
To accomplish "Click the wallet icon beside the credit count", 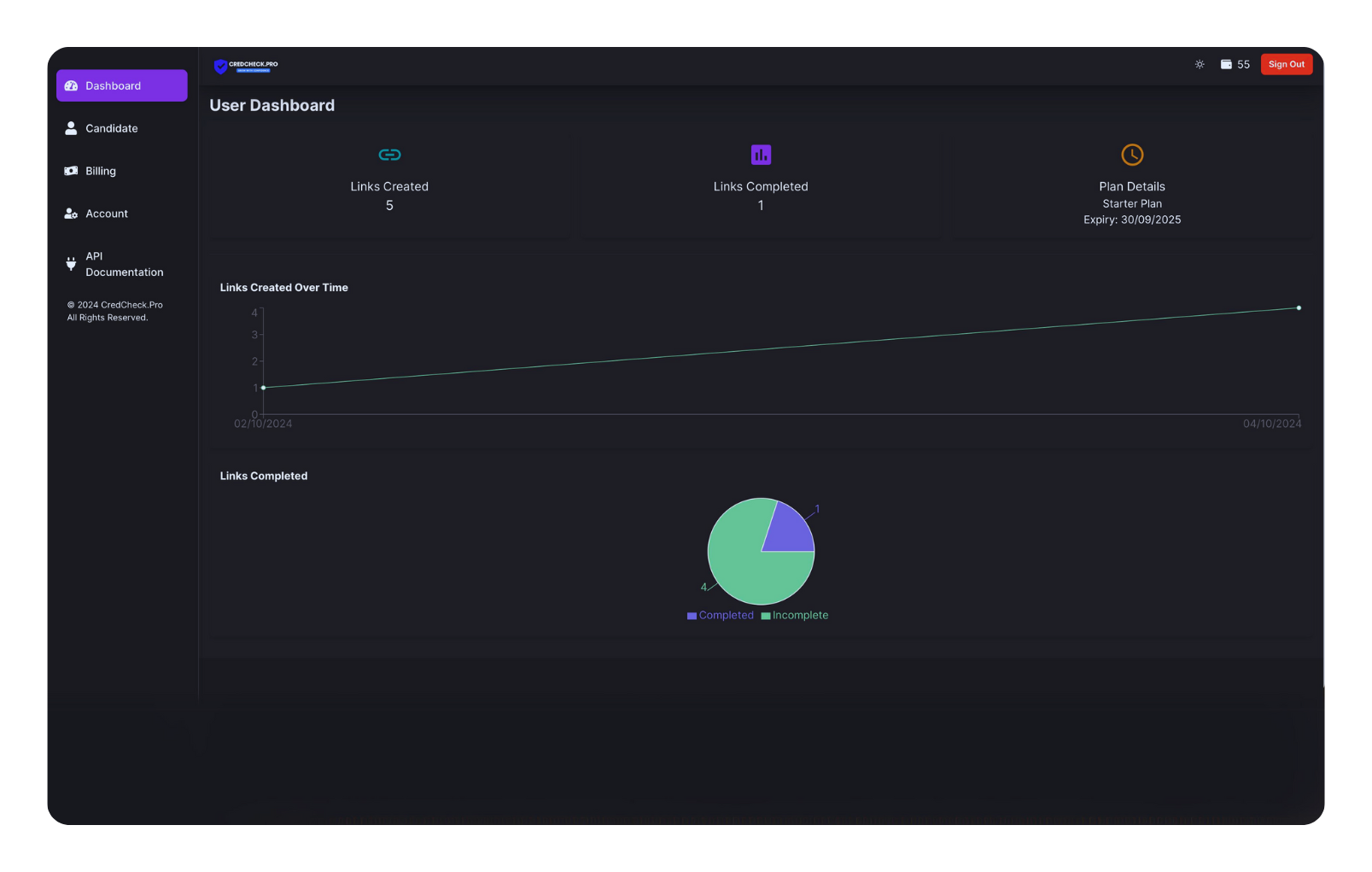I will 1226,64.
